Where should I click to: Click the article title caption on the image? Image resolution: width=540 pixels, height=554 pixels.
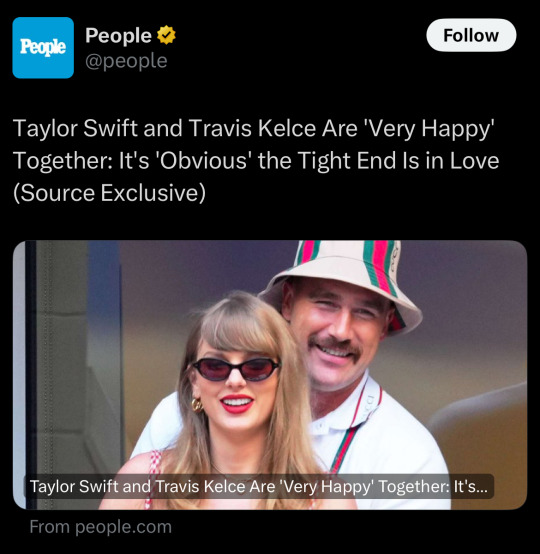[259, 487]
